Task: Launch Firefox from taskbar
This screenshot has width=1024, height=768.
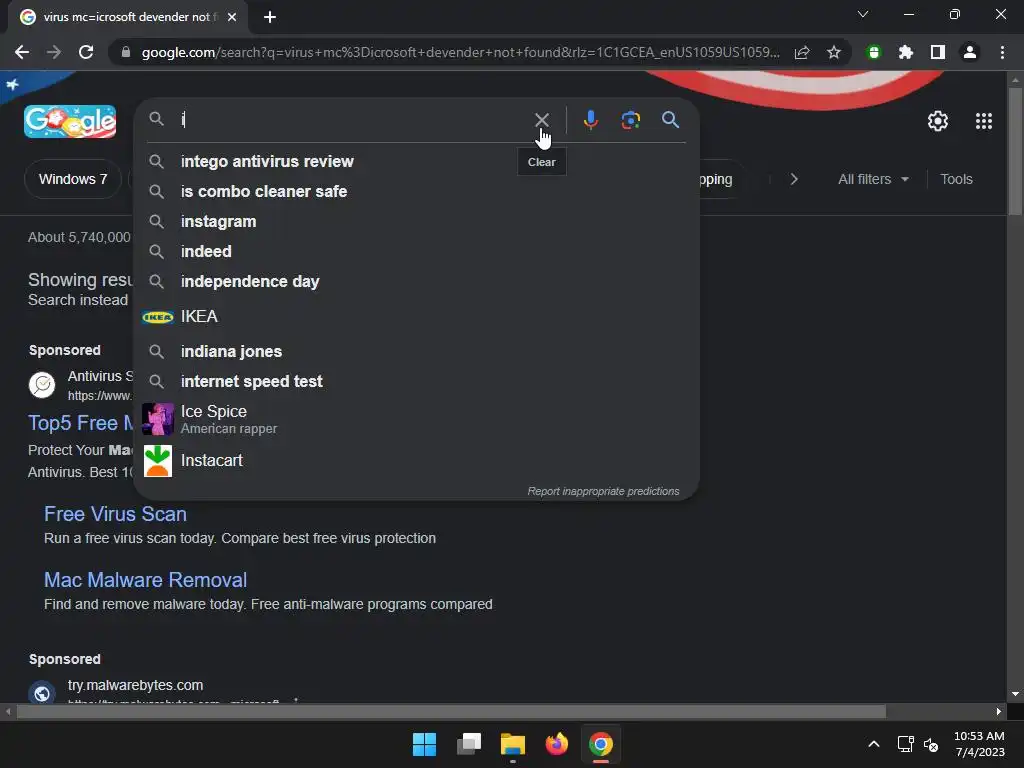Action: (x=556, y=744)
